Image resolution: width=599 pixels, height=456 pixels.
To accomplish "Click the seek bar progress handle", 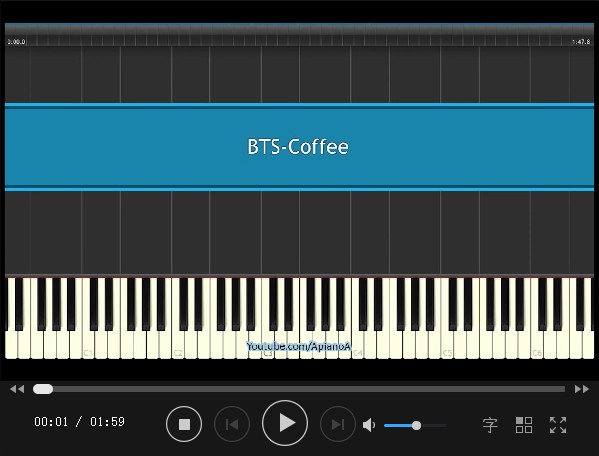I will point(43,389).
